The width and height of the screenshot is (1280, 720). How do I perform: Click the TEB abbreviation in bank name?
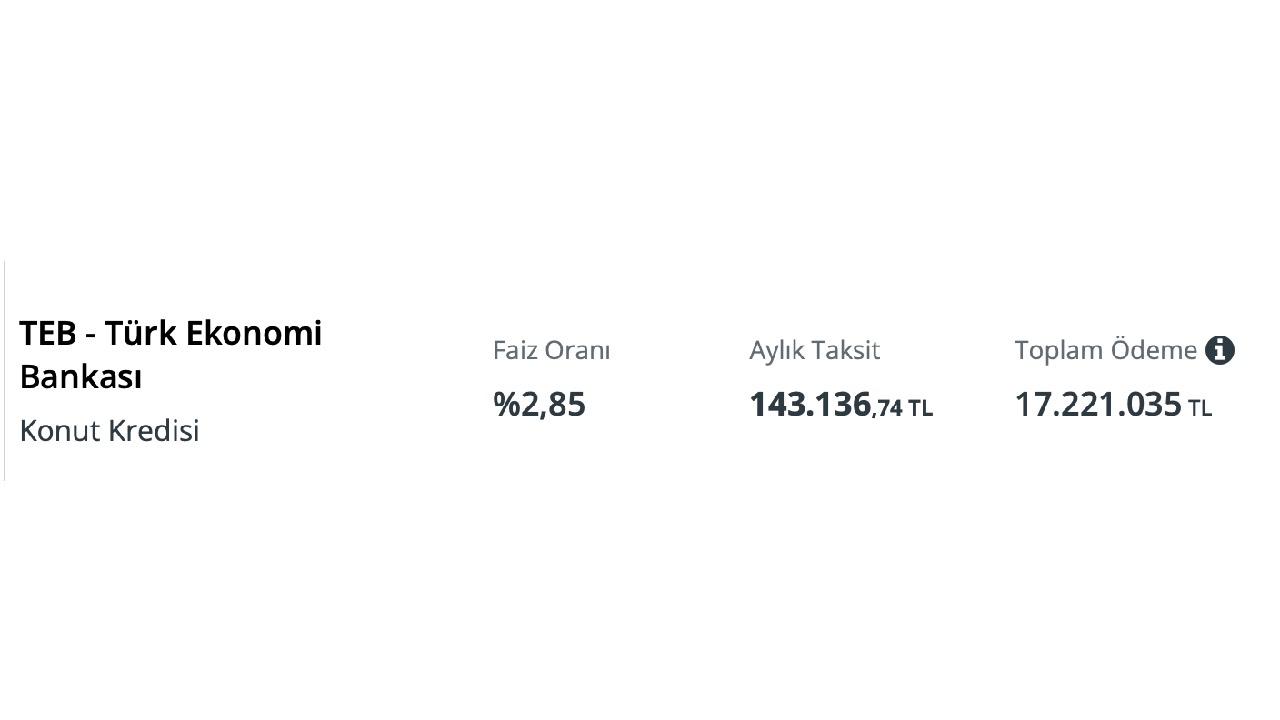[x=47, y=333]
